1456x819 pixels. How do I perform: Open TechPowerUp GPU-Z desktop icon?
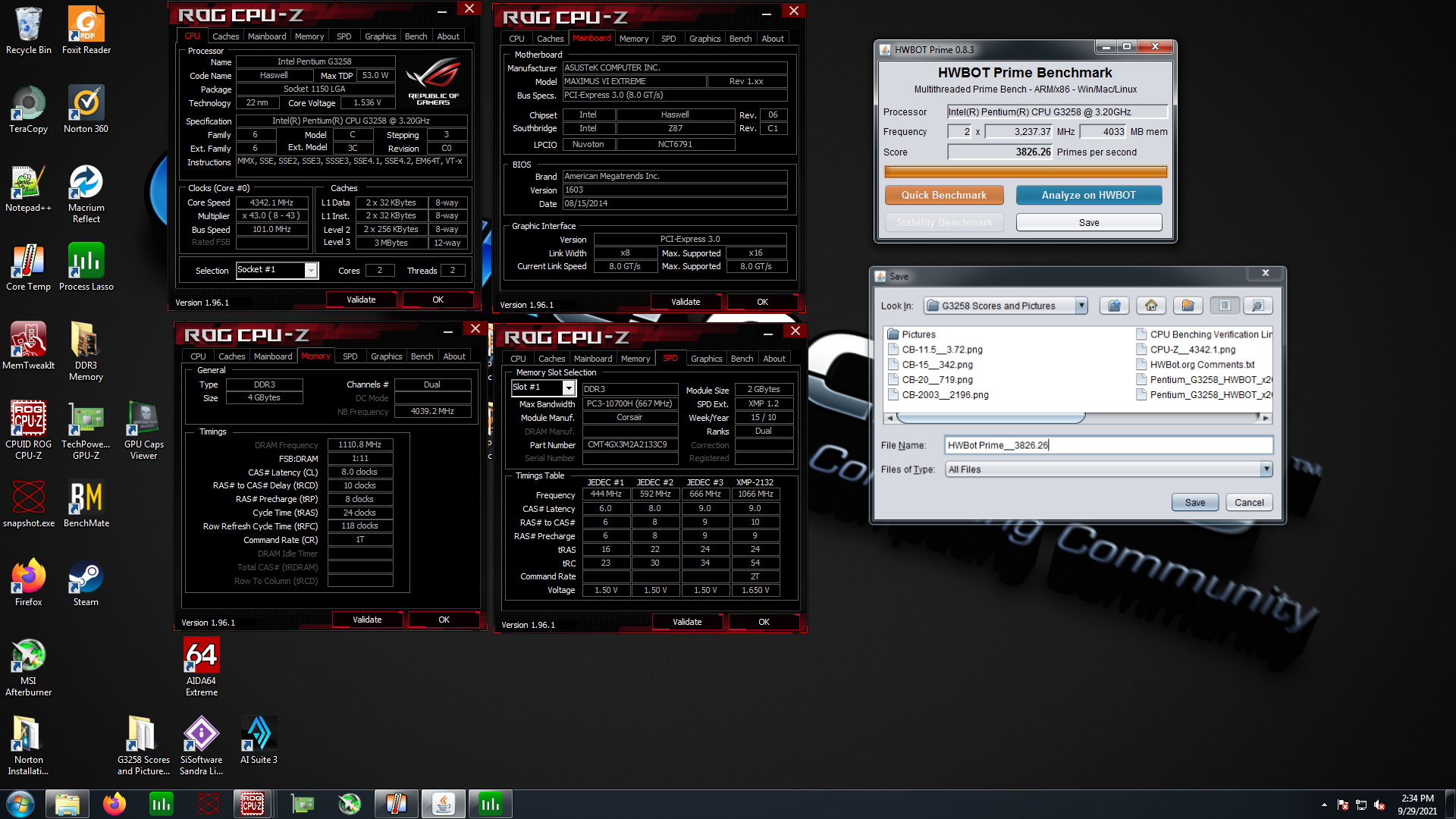86,430
